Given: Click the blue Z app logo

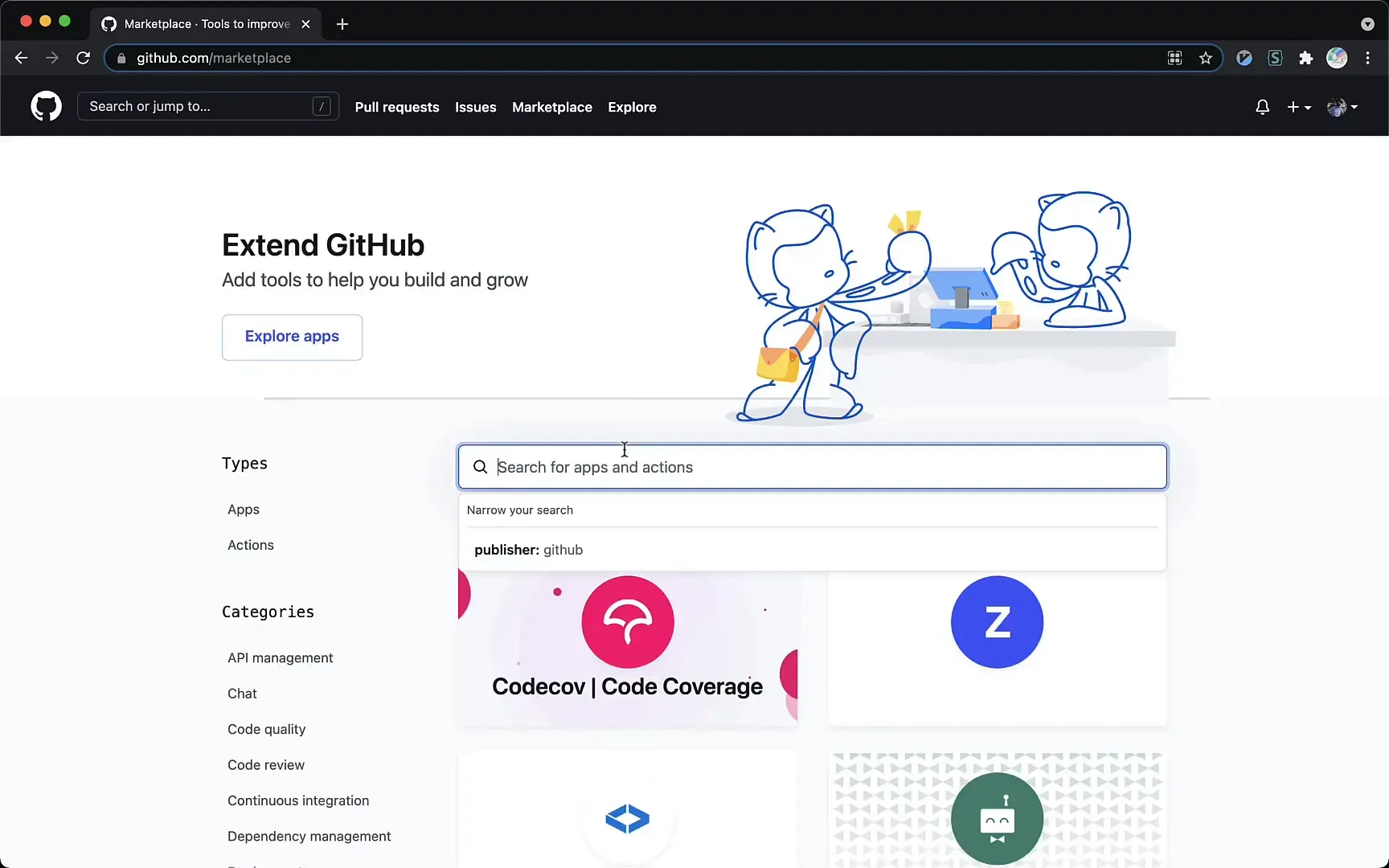Looking at the screenshot, I should (997, 622).
